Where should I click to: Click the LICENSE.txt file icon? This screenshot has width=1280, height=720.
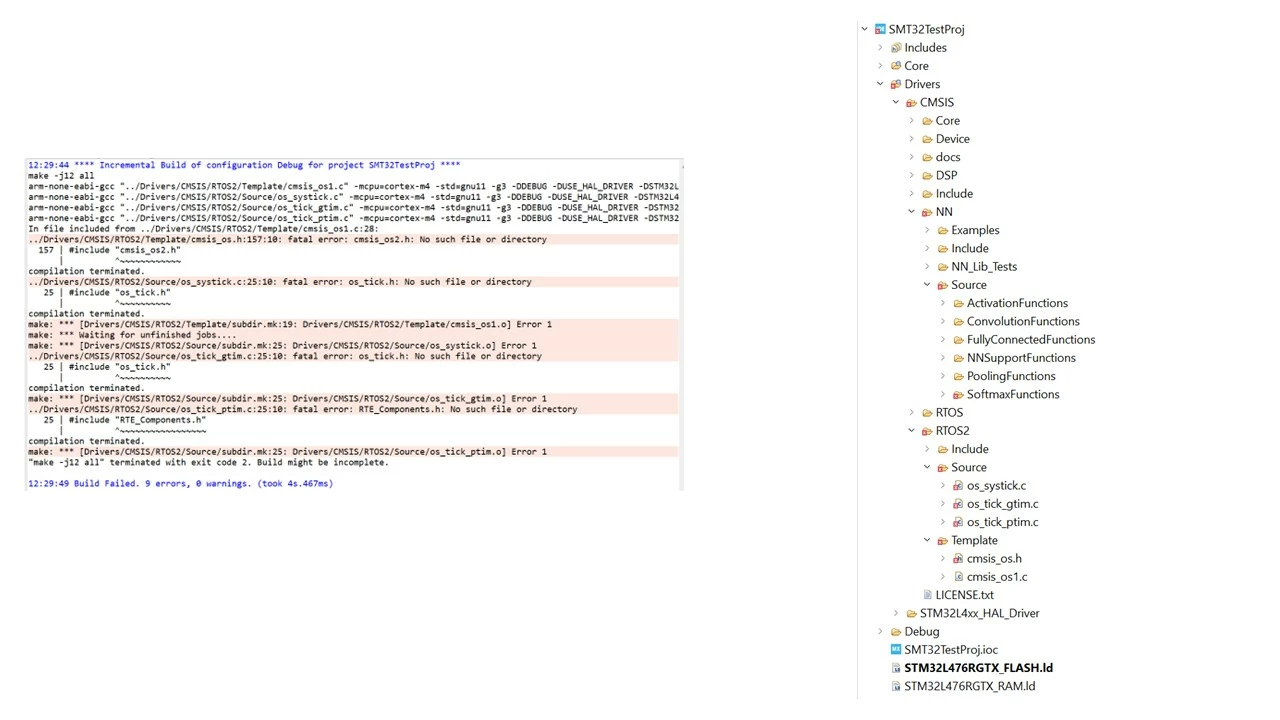927,595
